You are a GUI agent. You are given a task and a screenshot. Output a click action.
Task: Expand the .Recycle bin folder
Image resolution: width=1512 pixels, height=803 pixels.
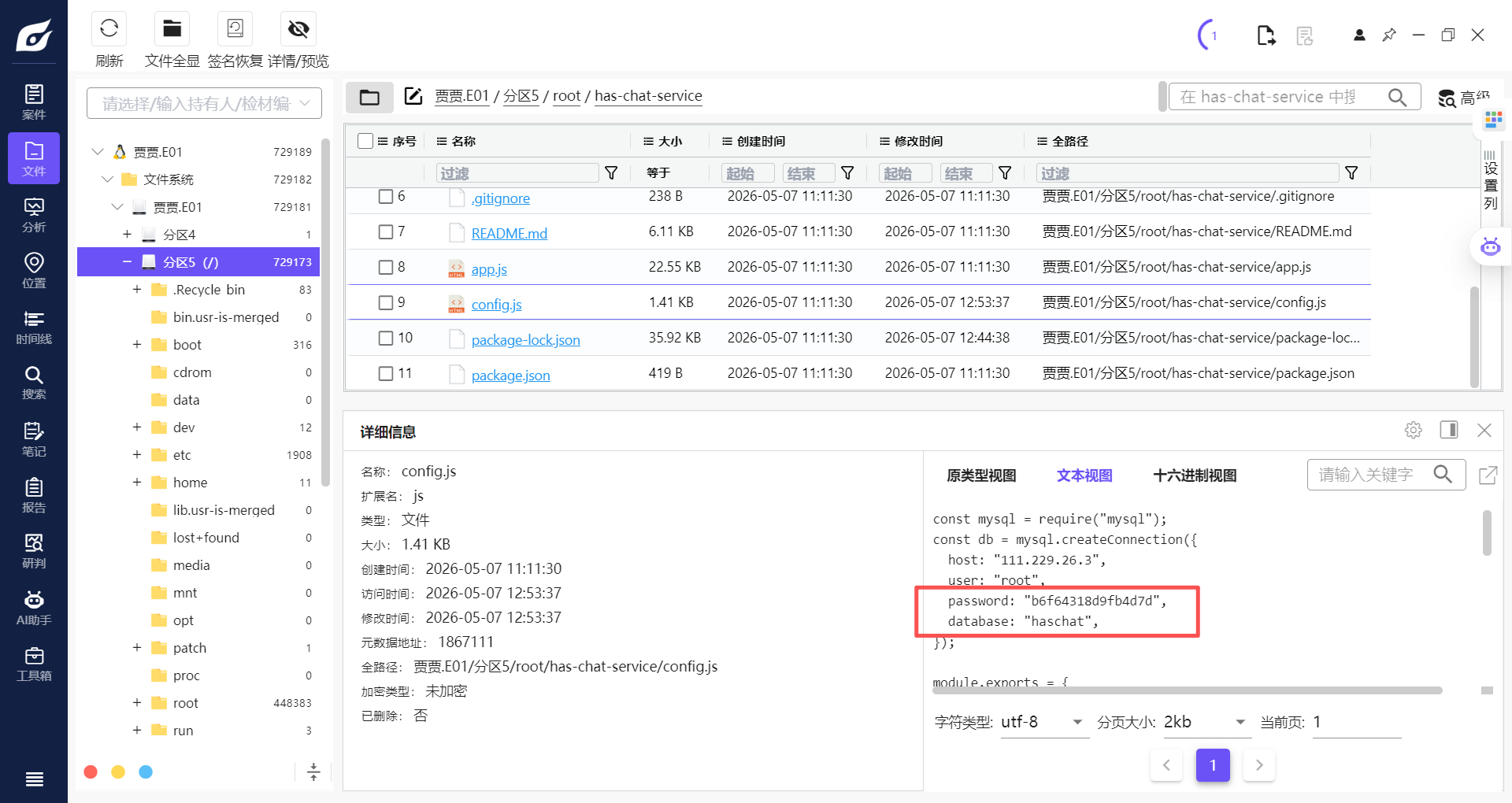pyautogui.click(x=137, y=289)
